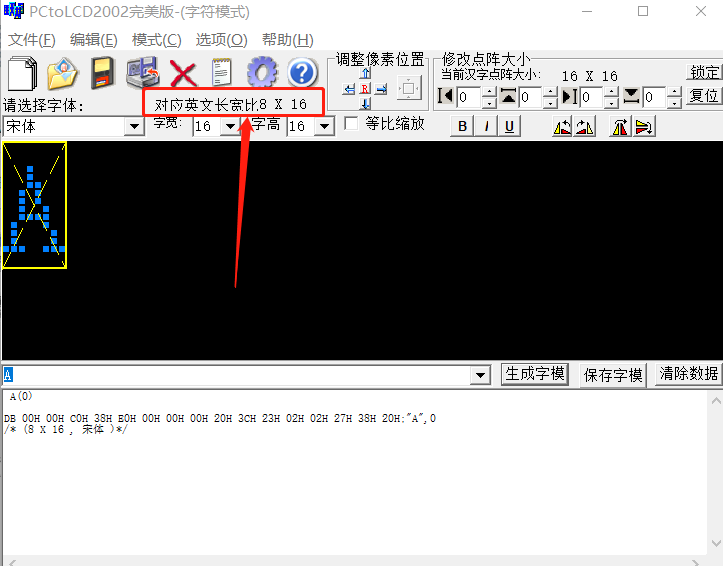The height and width of the screenshot is (566, 723).
Task: Click the center pixel alignment icon
Action: [409, 88]
